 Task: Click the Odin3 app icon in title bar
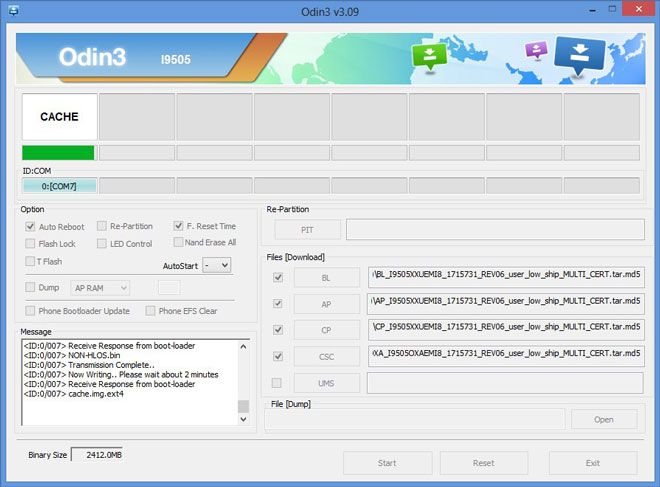(x=13, y=10)
